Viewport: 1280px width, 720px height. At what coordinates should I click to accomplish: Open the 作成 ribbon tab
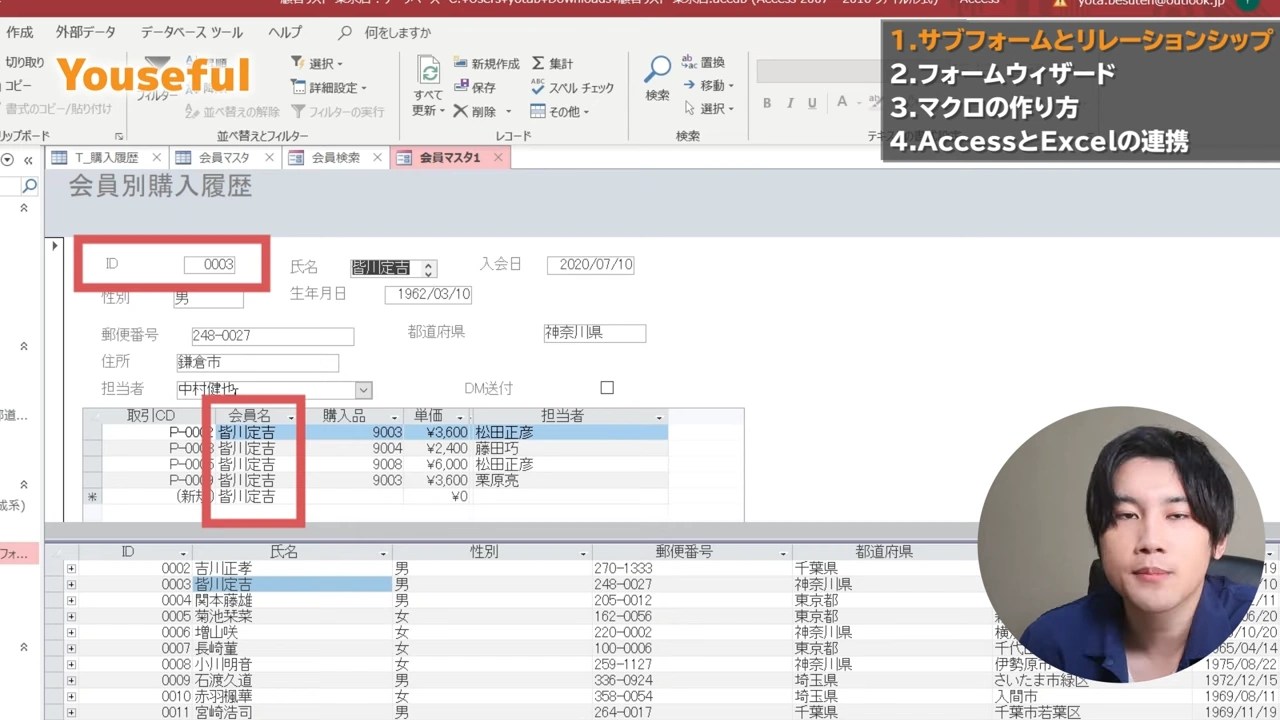coord(19,33)
